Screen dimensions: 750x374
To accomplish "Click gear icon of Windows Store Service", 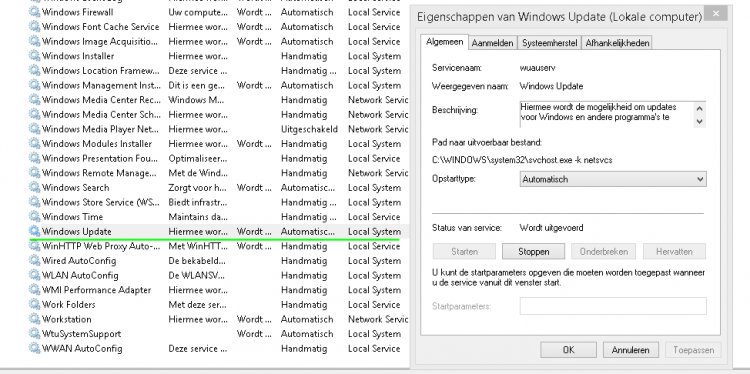I will point(34,202).
